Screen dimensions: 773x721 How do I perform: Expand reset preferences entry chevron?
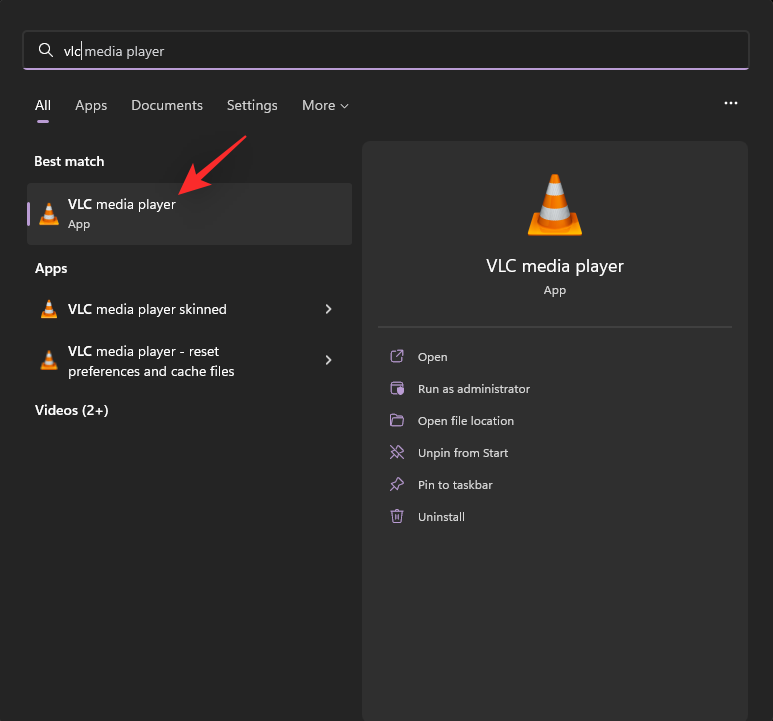click(328, 360)
